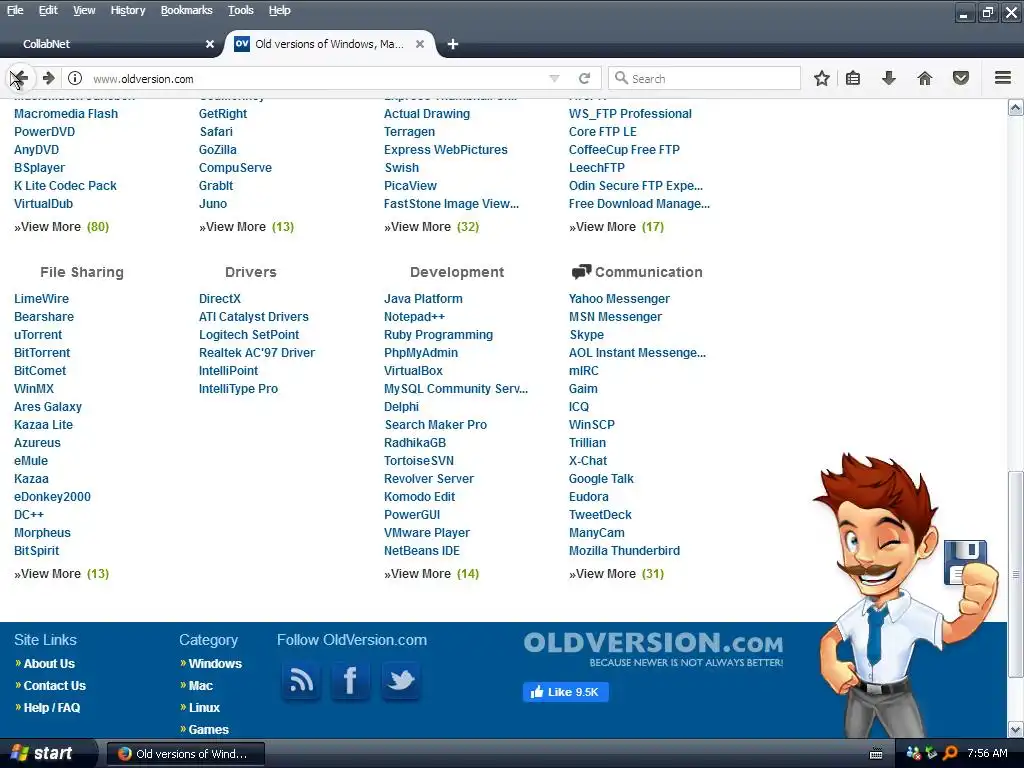Open the DirectX link

[220, 298]
